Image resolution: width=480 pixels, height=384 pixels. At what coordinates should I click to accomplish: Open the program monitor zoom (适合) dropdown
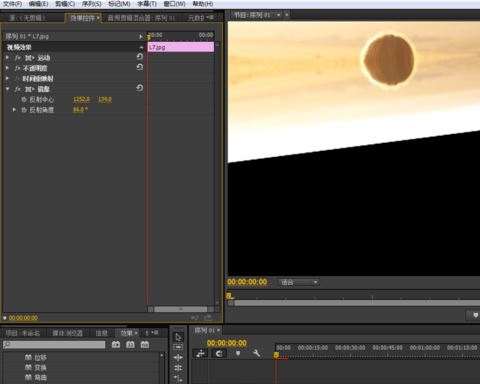click(x=299, y=282)
